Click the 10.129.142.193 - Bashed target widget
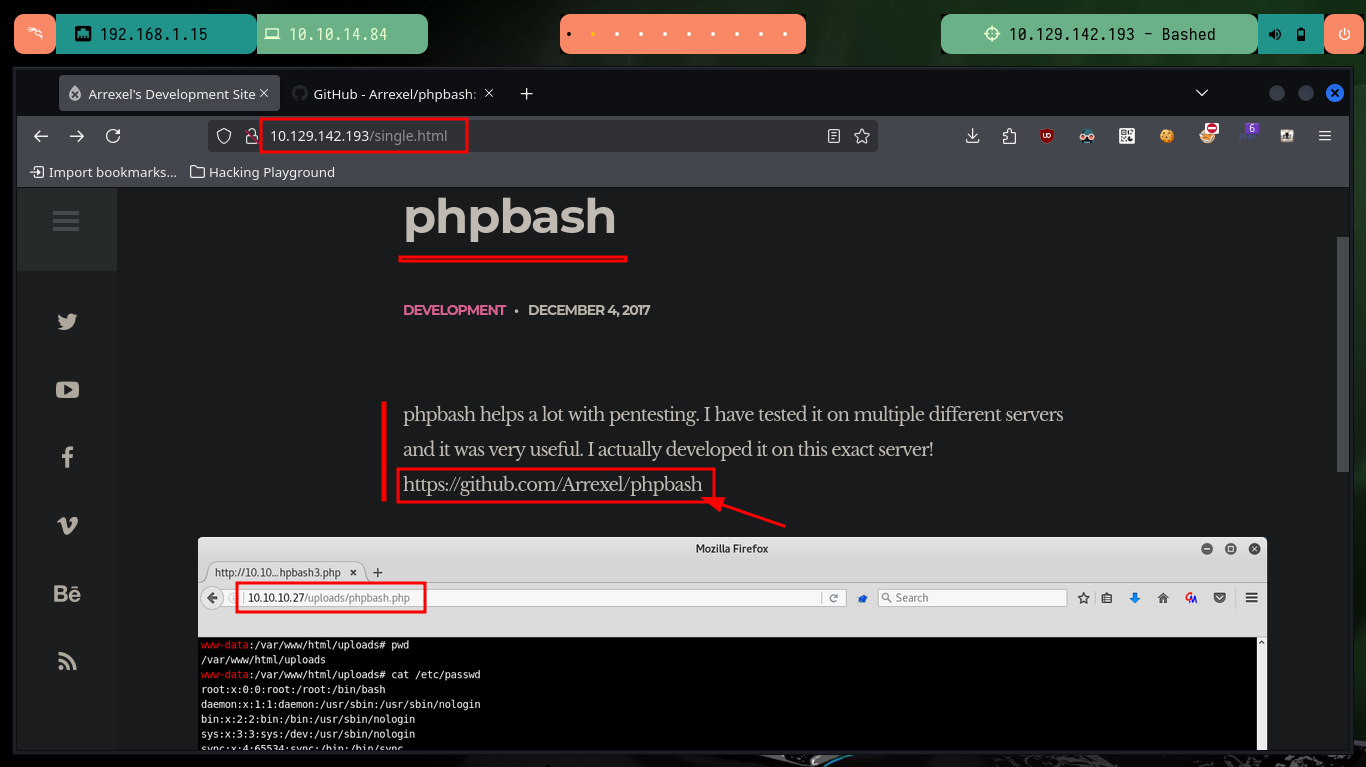Screen dimensions: 1366x767 [x=1099, y=34]
